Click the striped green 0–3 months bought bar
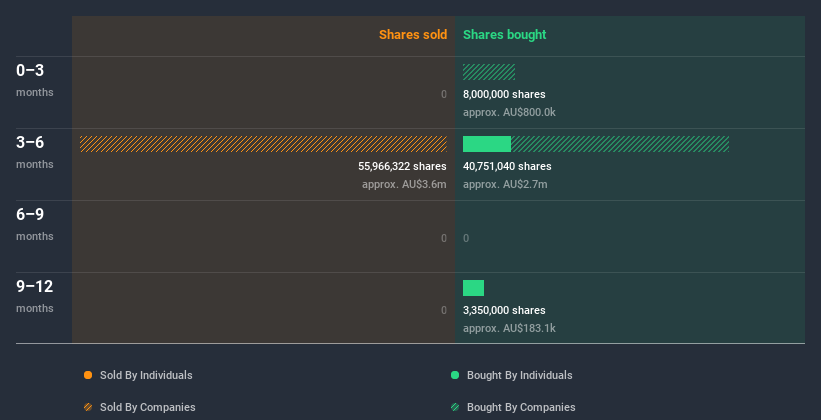 pos(489,72)
